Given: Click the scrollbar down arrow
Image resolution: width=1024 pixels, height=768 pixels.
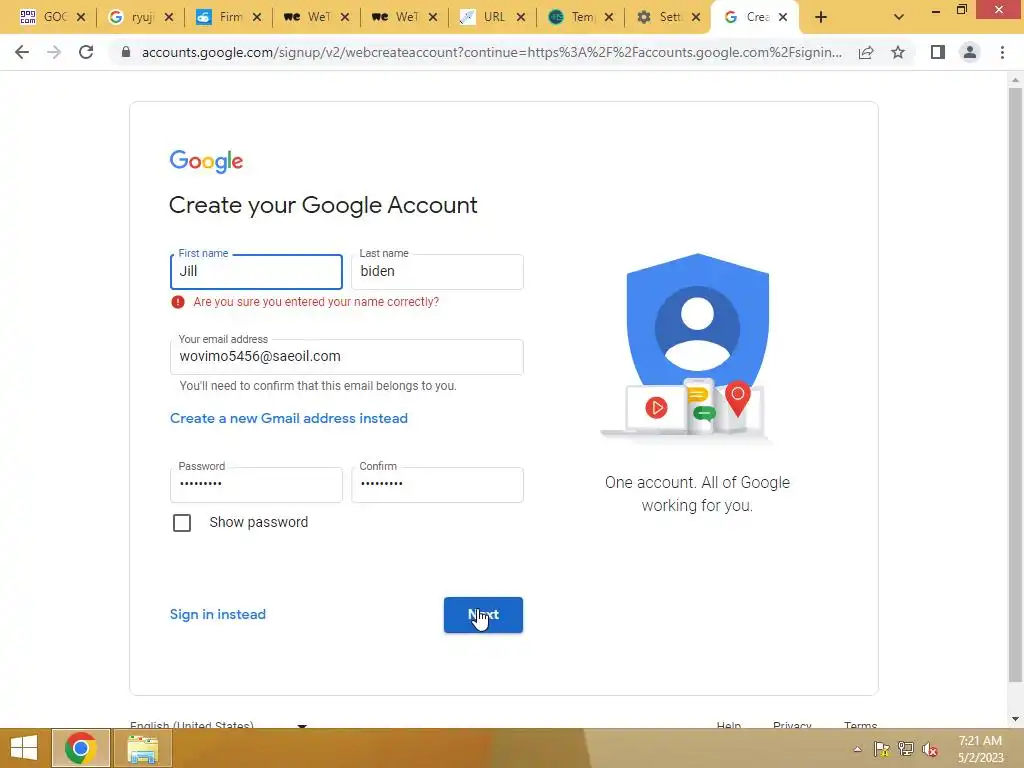Looking at the screenshot, I should (x=1015, y=720).
